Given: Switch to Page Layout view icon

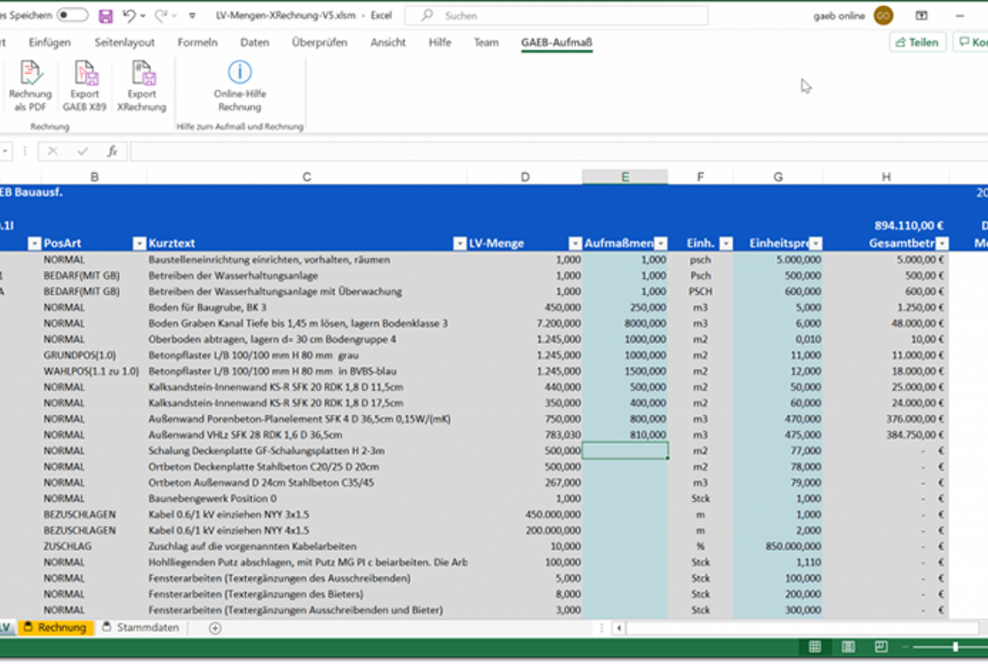Looking at the screenshot, I should pyautogui.click(x=848, y=647).
